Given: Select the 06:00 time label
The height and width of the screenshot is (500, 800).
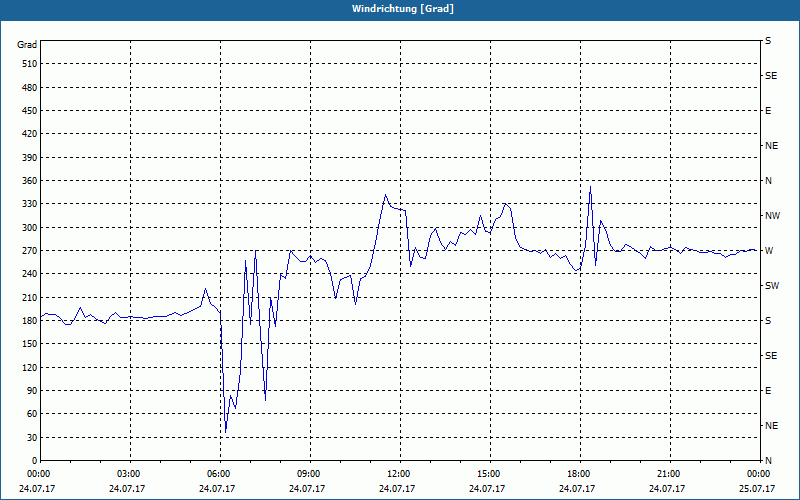Looking at the screenshot, I should coord(217,474).
